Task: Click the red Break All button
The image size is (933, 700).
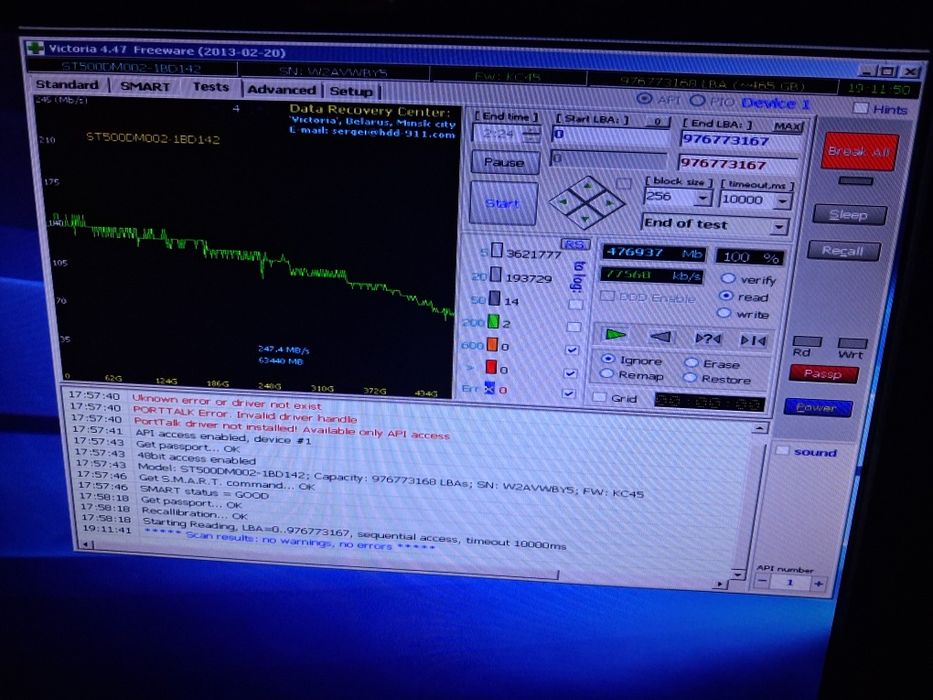Action: coord(859,151)
